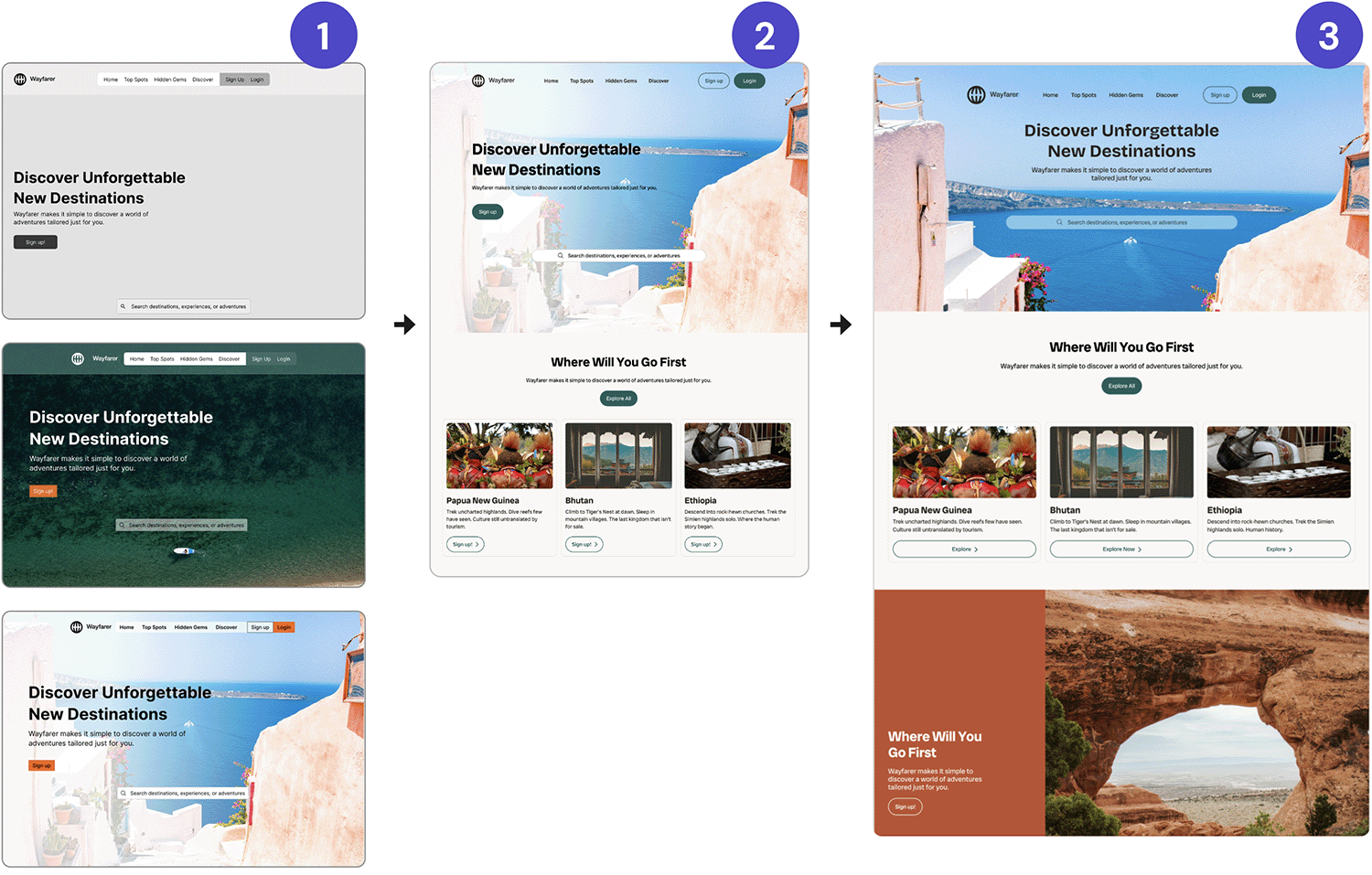Open Top Spots in the step 2 mockup navigation
The height and width of the screenshot is (875, 1372).
[x=582, y=80]
